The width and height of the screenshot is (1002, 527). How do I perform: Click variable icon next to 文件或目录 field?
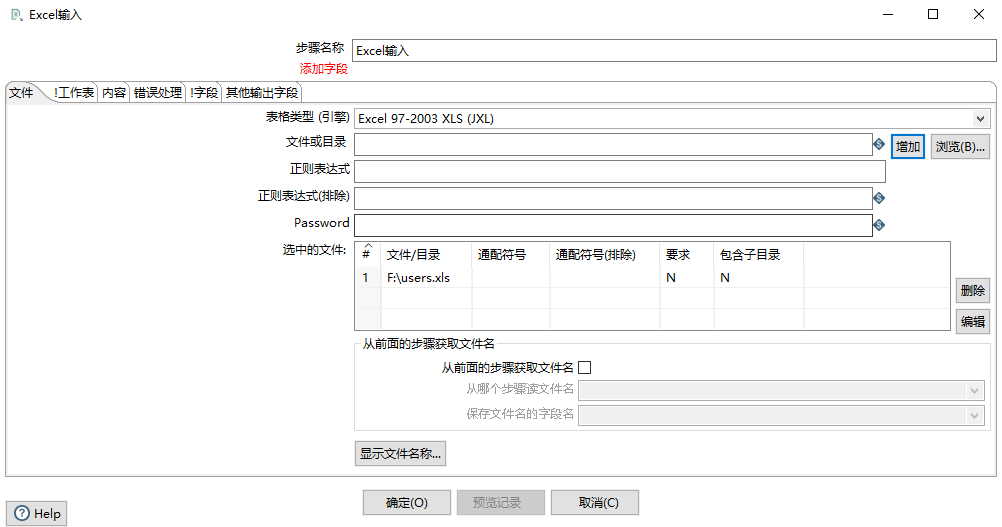[879, 144]
